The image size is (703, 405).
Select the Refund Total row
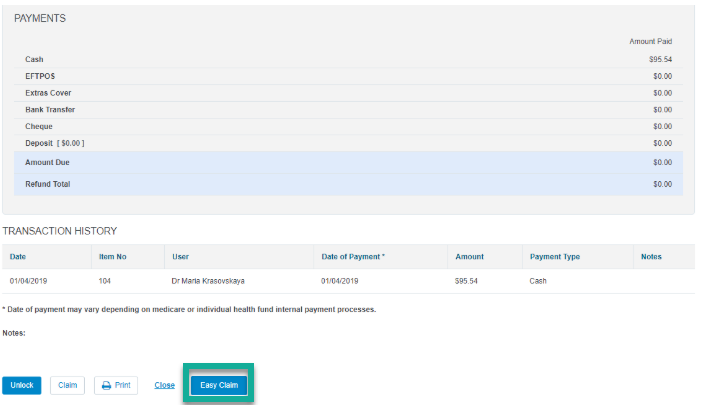tap(348, 184)
